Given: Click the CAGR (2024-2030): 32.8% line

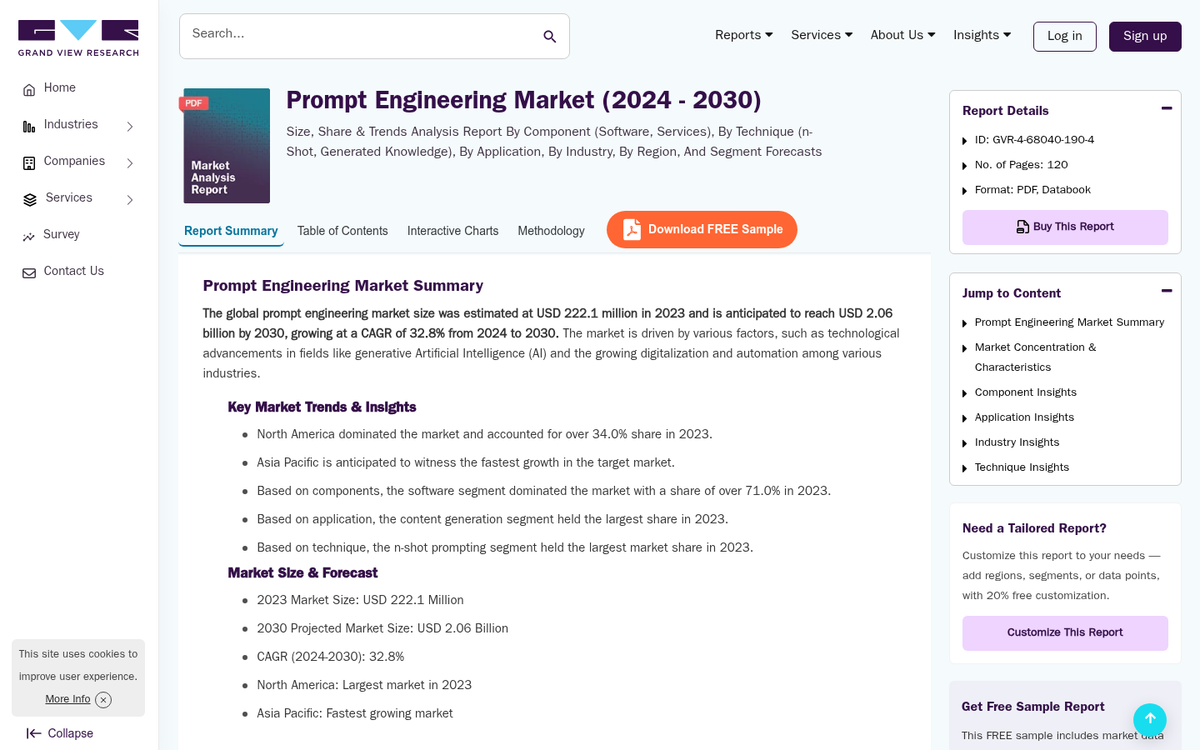Looking at the screenshot, I should coord(330,657).
